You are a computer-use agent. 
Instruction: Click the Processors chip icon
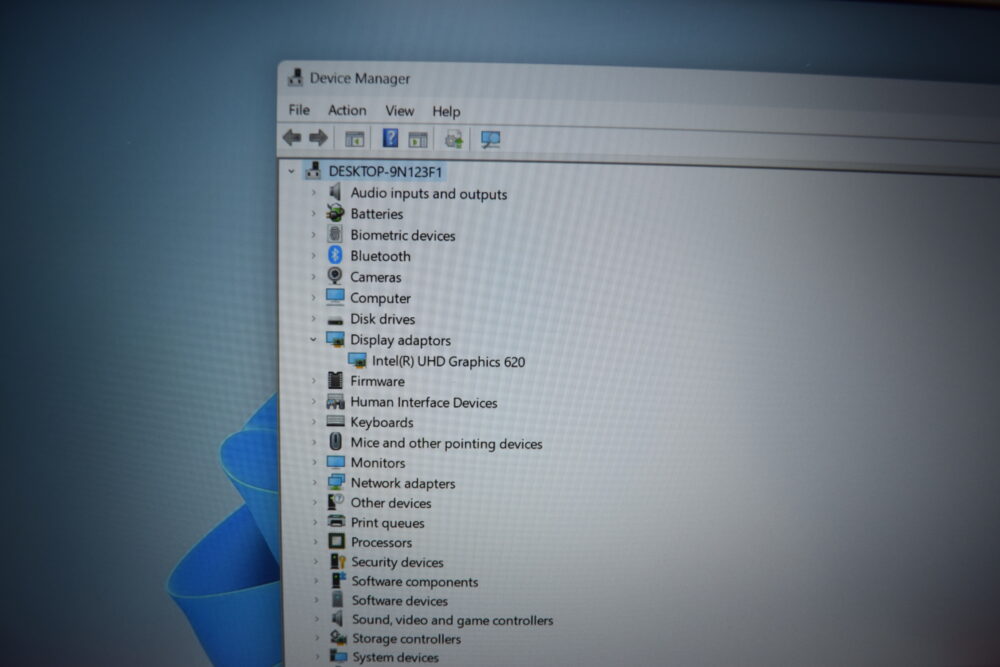(336, 541)
